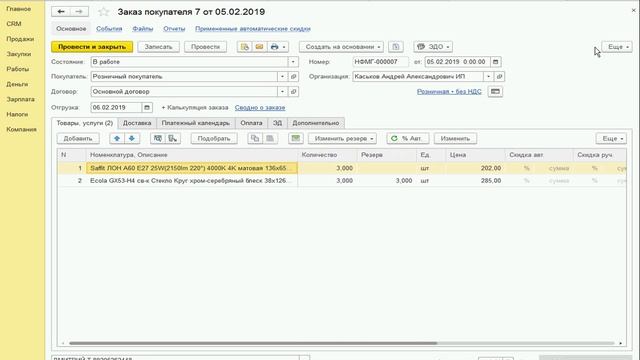Viewport: 640px width, 360px height.
Task: Click the Отгрузка date field 06.02.2019
Action: click(x=116, y=107)
